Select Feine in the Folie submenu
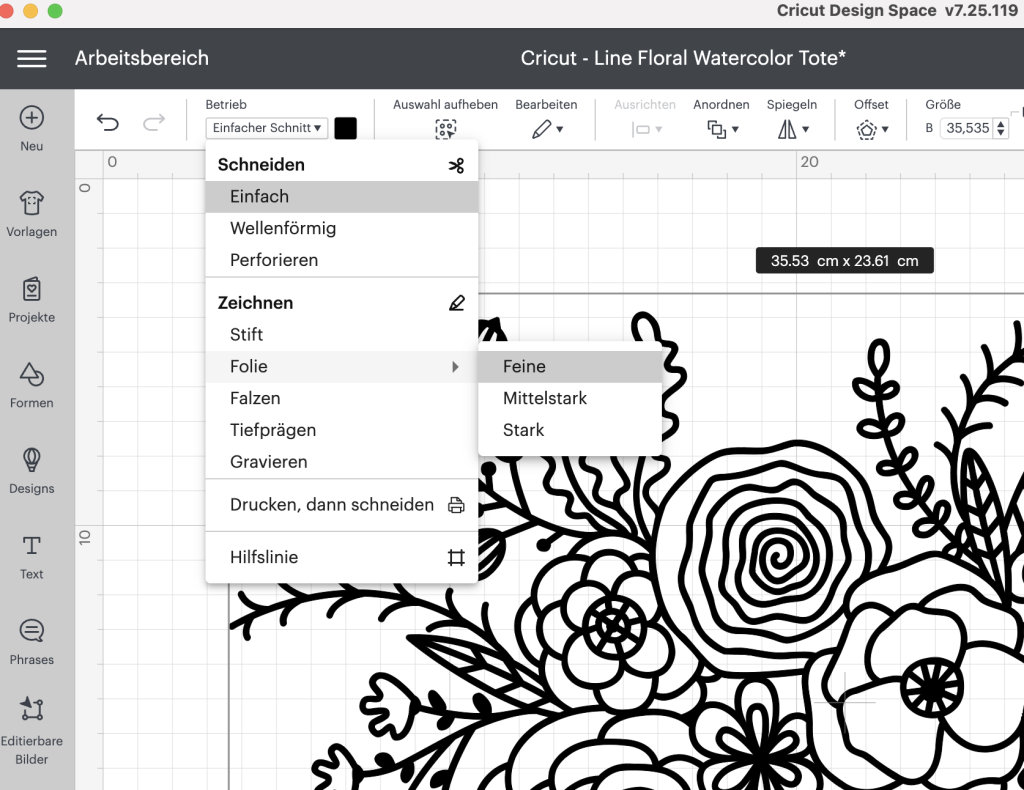 [x=524, y=367]
